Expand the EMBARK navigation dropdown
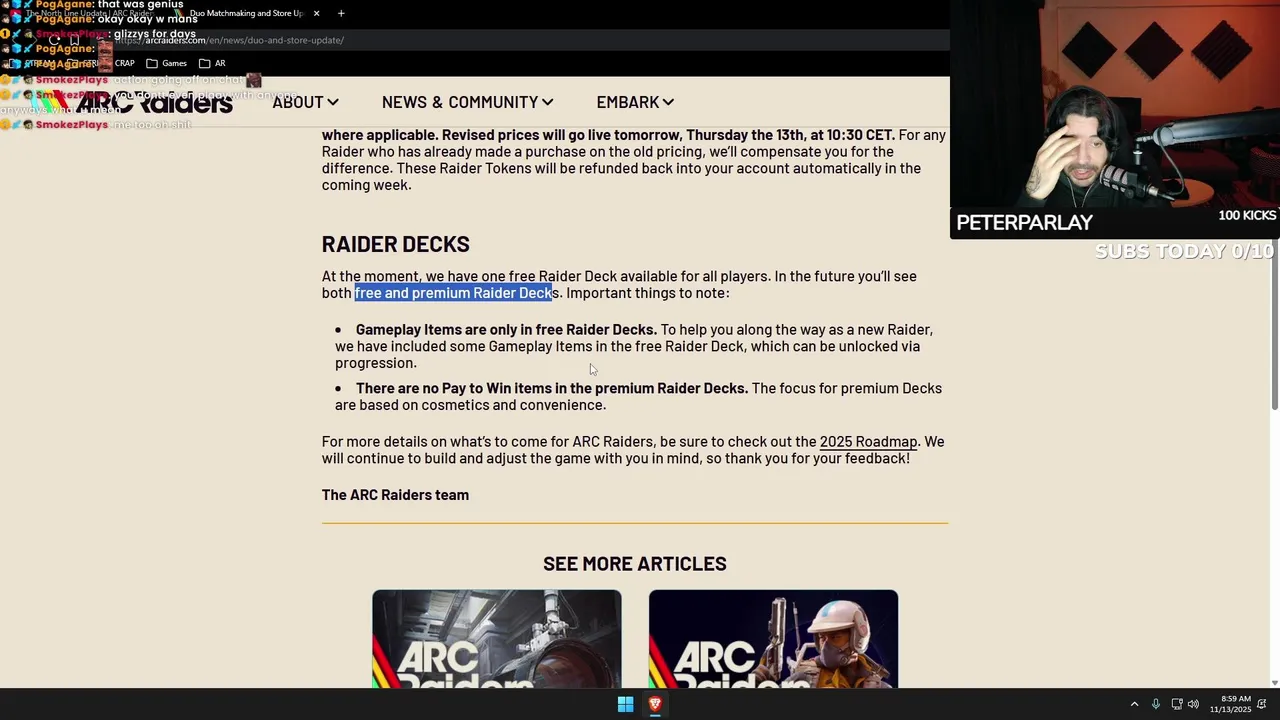Image resolution: width=1280 pixels, height=720 pixels. point(635,102)
